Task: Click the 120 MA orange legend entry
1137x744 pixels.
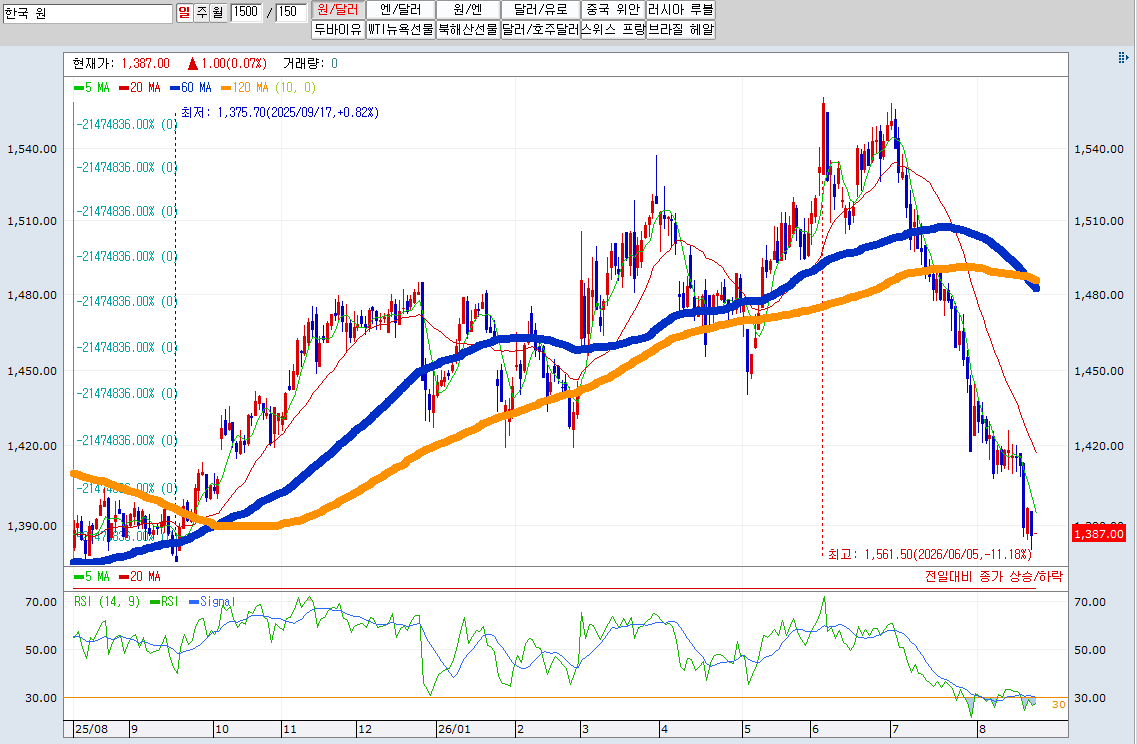Action: pos(244,88)
